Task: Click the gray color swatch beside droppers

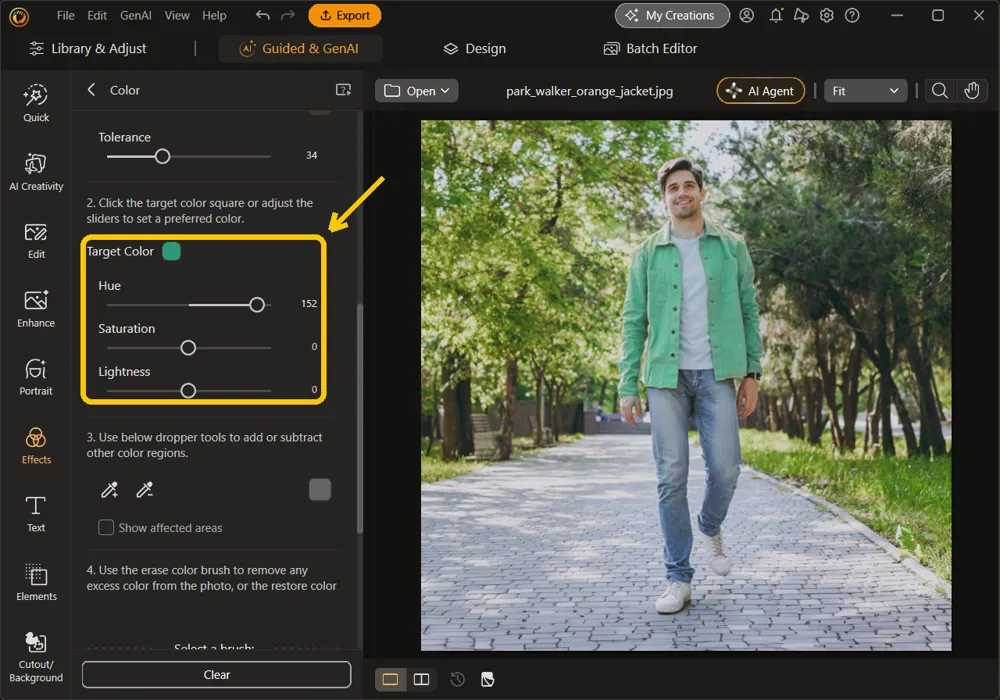Action: tap(320, 490)
